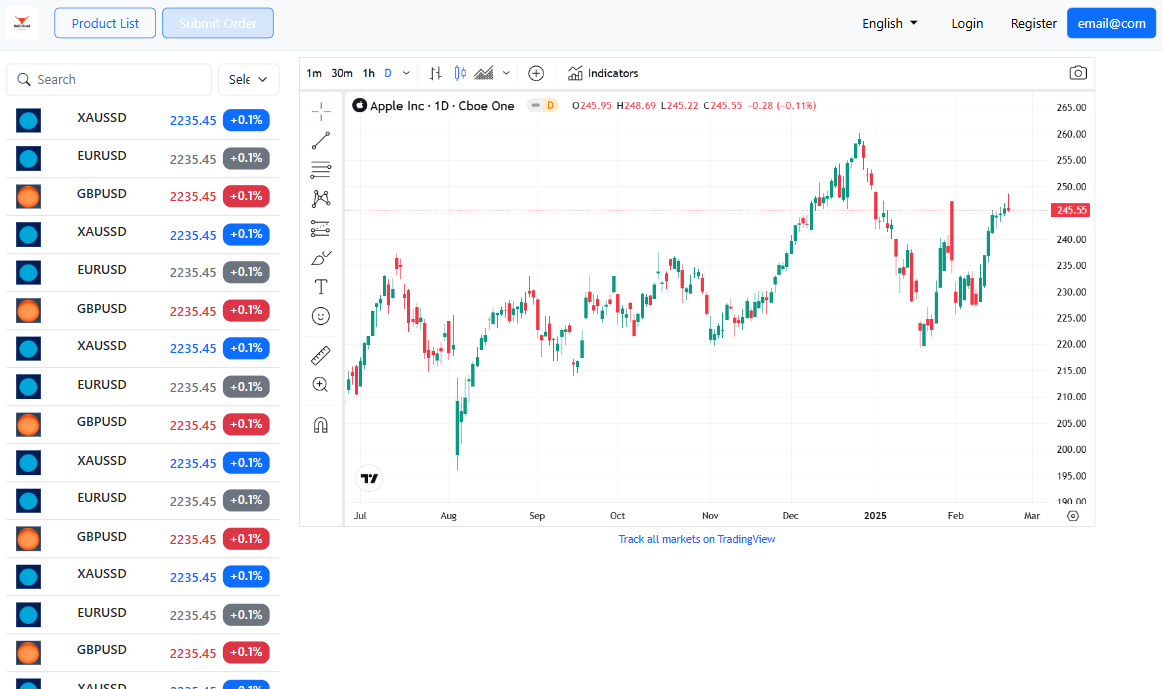This screenshot has width=1163, height=689.
Task: Expand the time interval dropdown chevron
Action: [405, 73]
